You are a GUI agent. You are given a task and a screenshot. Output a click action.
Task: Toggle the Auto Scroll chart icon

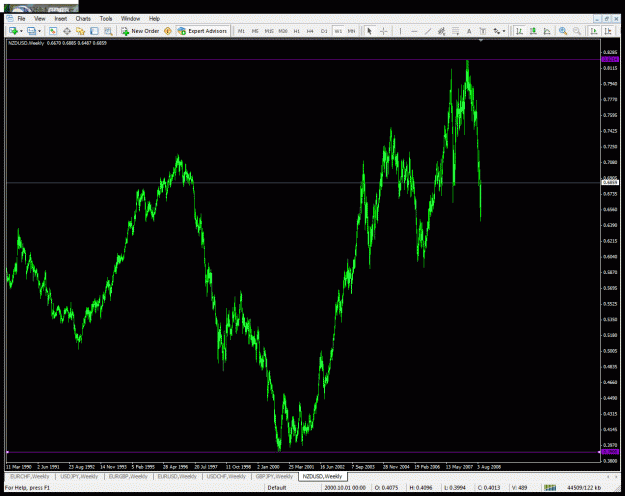point(594,31)
